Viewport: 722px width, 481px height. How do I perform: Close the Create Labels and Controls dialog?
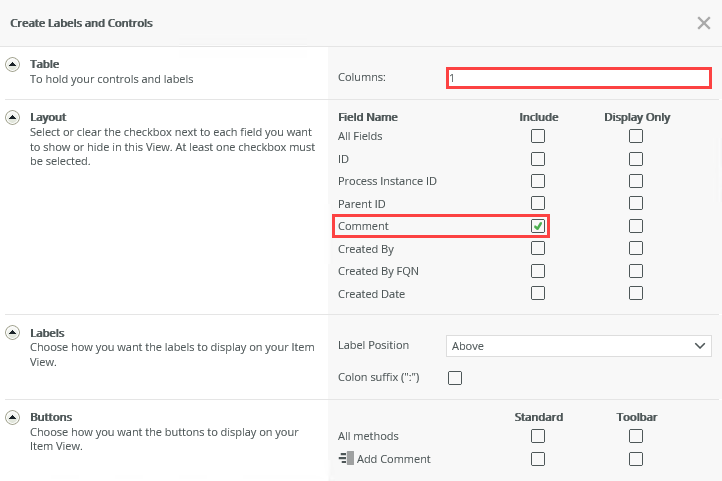703,23
